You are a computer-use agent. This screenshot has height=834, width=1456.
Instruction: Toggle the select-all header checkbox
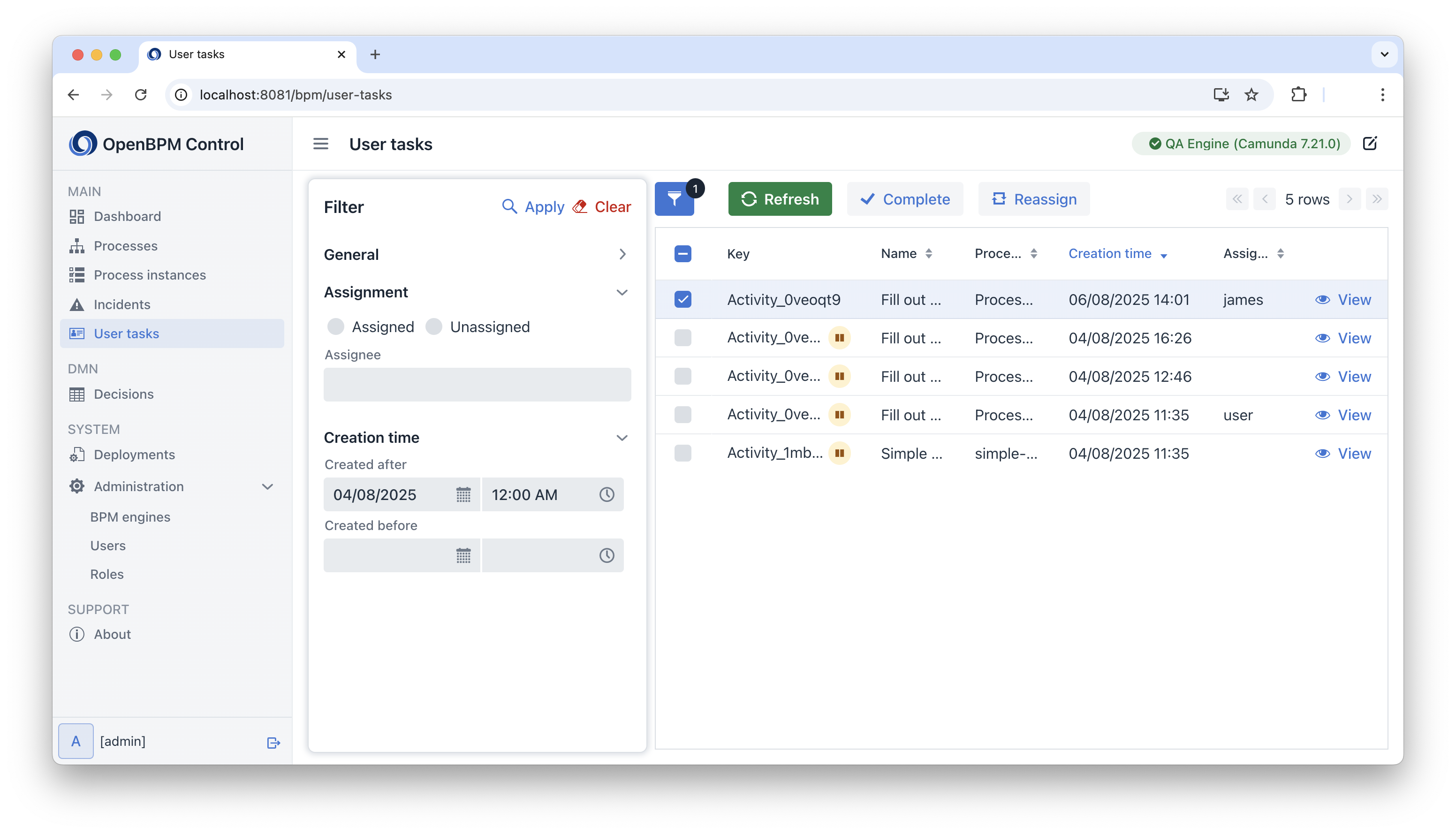coord(683,254)
